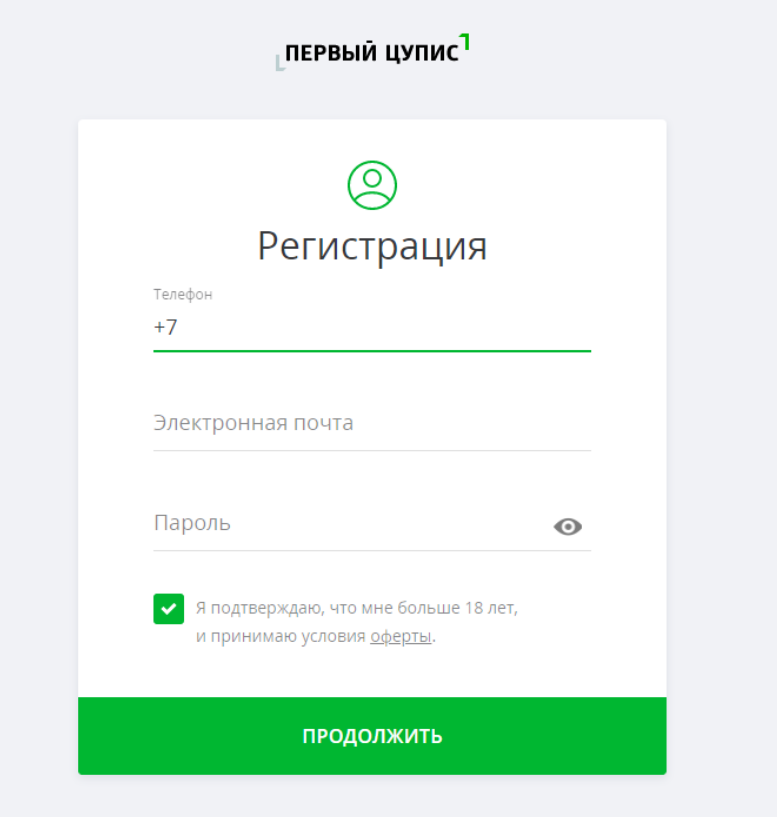Click the gray corner bracket in logo
777x817 pixels.
pos(280,64)
